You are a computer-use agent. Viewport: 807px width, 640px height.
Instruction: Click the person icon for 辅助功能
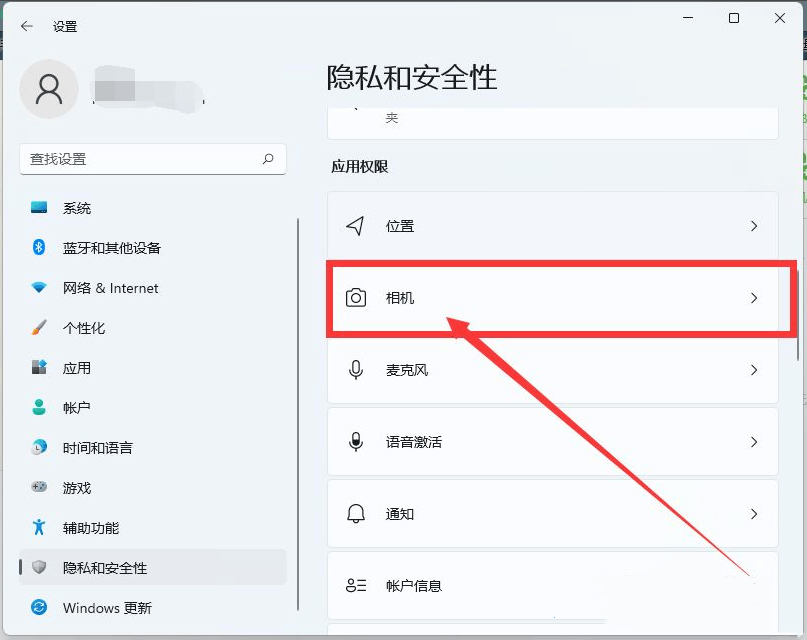(38, 528)
